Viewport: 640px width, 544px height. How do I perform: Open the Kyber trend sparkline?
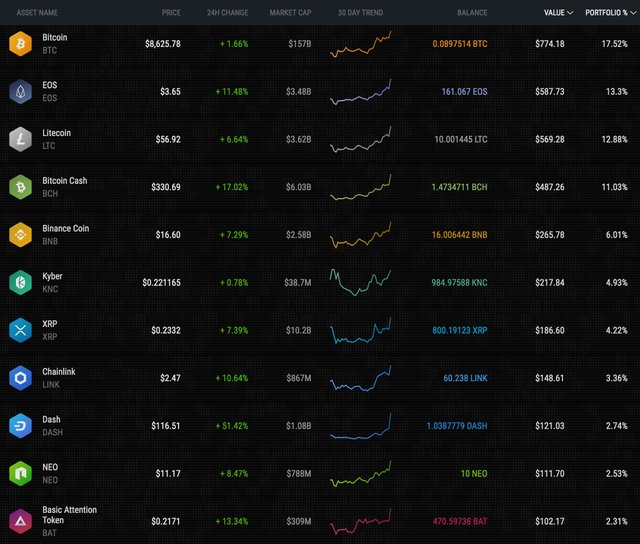tap(360, 282)
